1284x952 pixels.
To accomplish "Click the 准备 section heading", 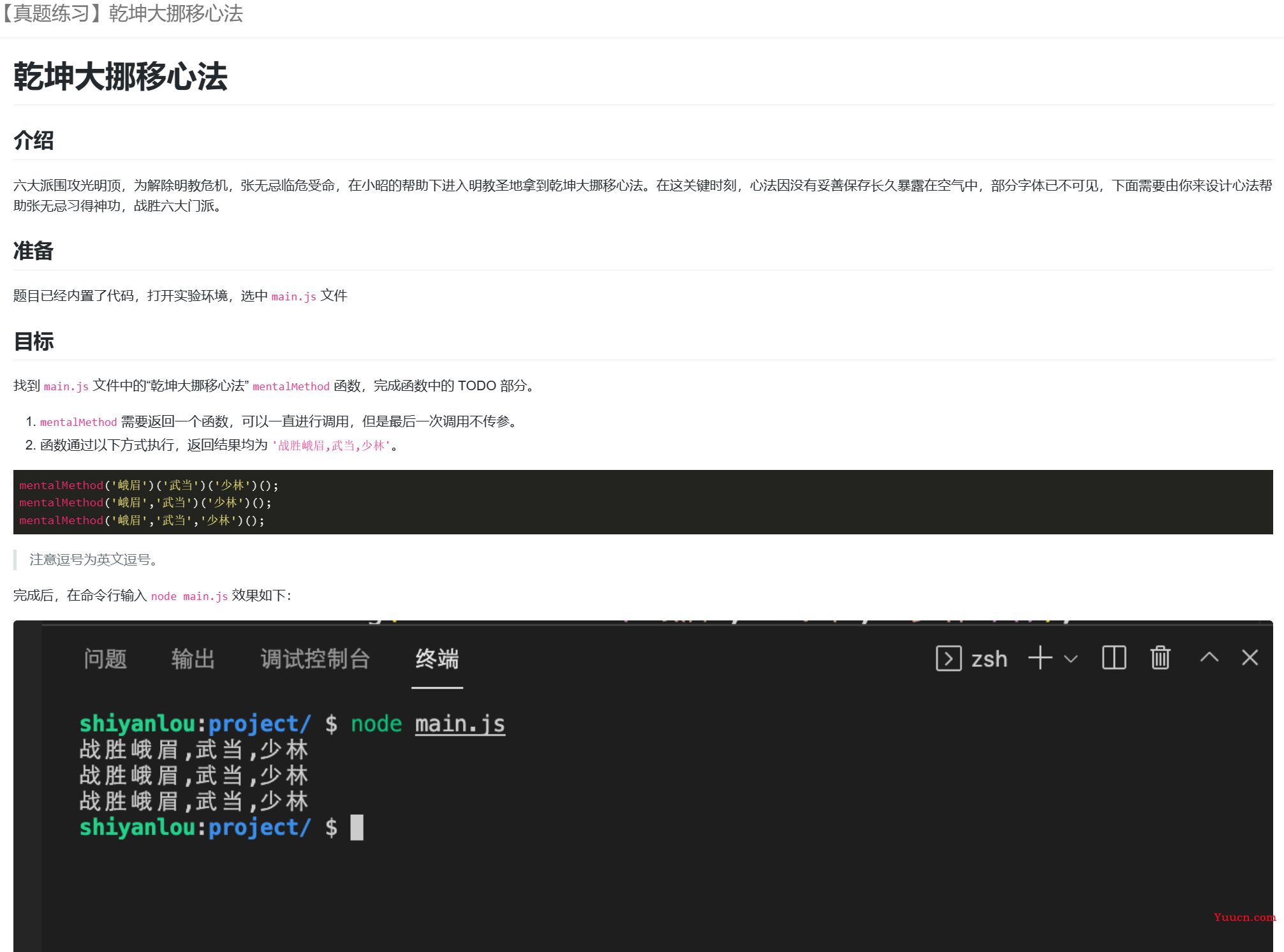I will pyautogui.click(x=34, y=251).
